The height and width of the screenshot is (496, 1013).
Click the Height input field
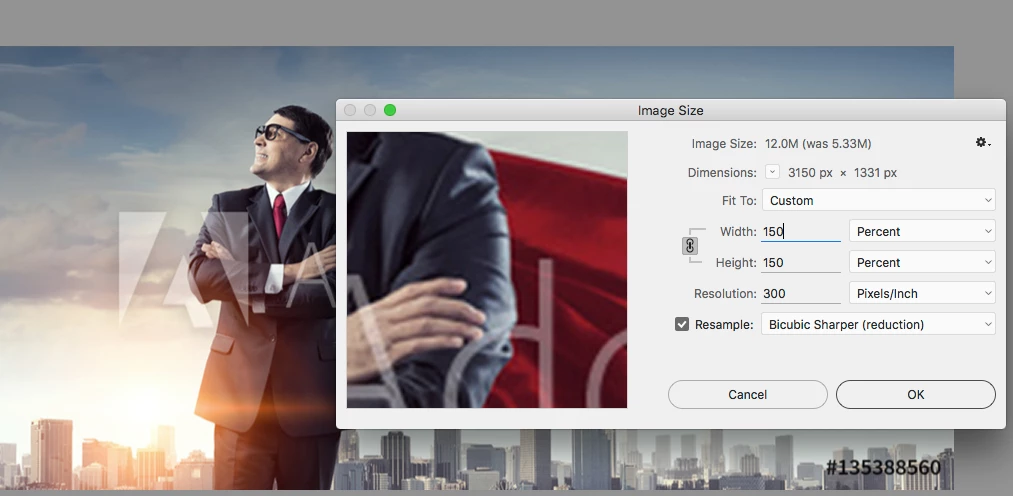click(x=800, y=262)
